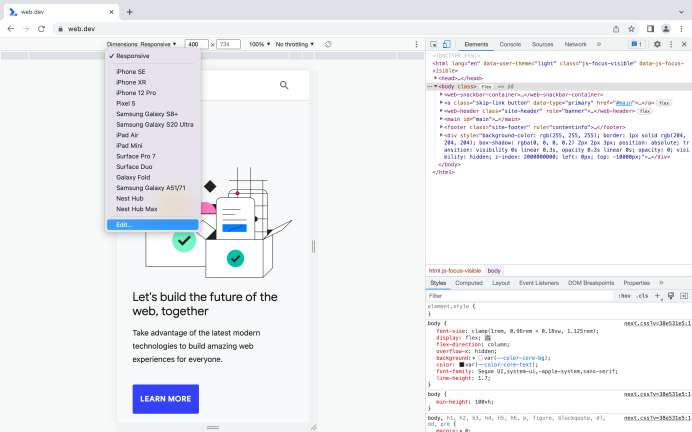Open the Chrome profile avatar
Viewport: 692px width, 432px height.
click(x=666, y=29)
